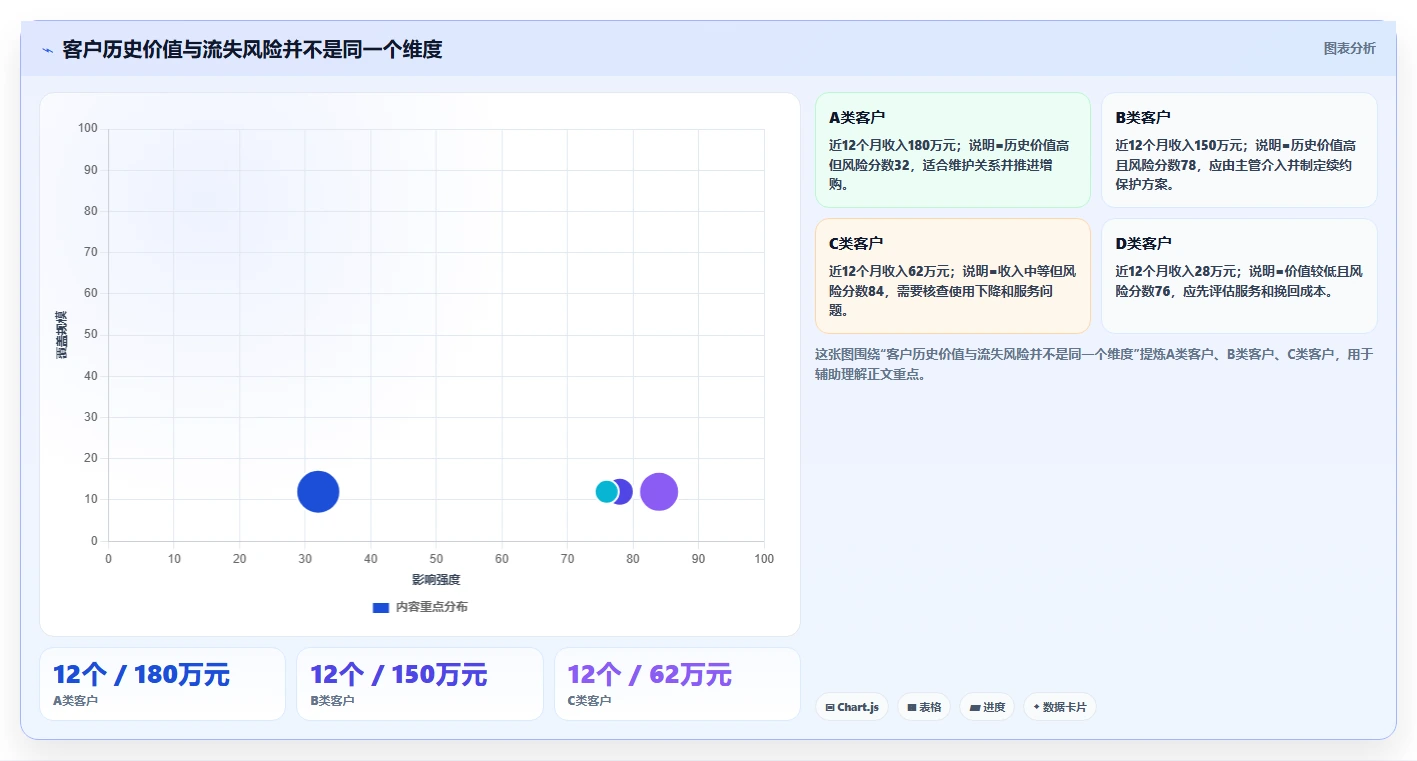Screen dimensions: 1417x761
Task: Click the B类客户 caption under 150万元
Action: pos(332,701)
